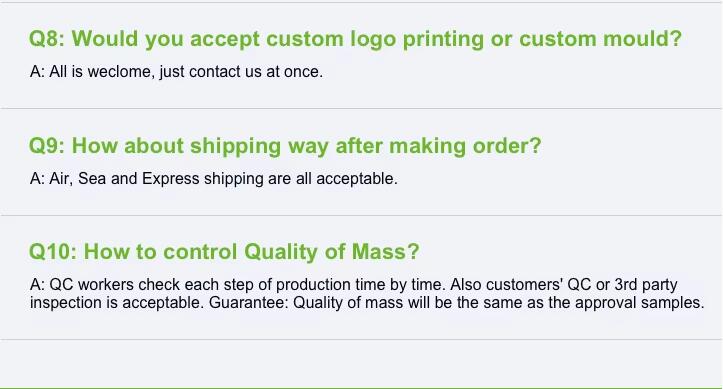Click the Q10 Quality of Mass heading
This screenshot has width=723, height=389.
pos(224,252)
